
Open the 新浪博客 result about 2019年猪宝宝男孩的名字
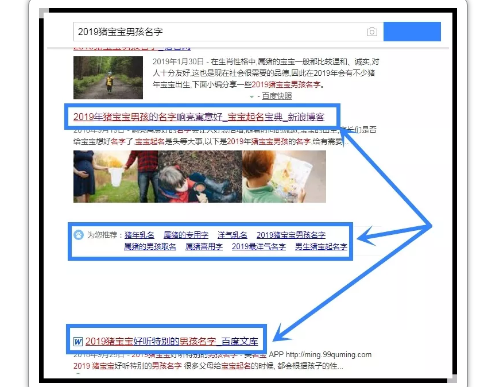pos(199,117)
